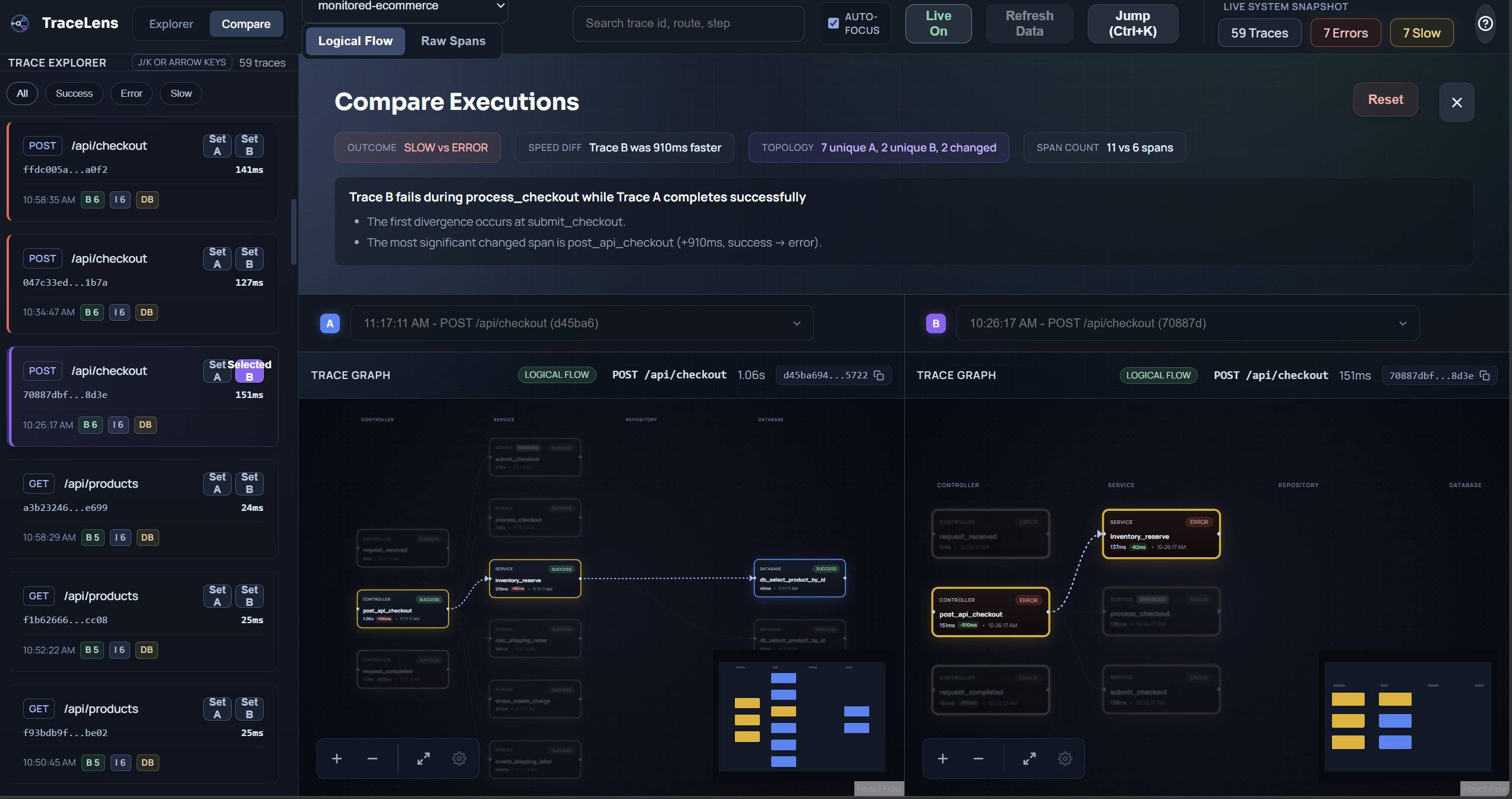Click the TraceLens logo icon
Image resolution: width=1512 pixels, height=799 pixels.
coord(20,24)
